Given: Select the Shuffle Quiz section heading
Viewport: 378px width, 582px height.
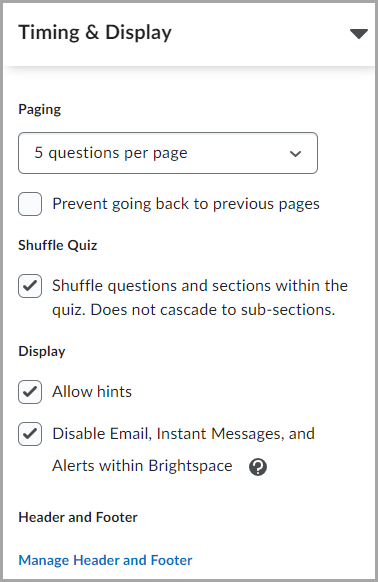Looking at the screenshot, I should pos(58,245).
